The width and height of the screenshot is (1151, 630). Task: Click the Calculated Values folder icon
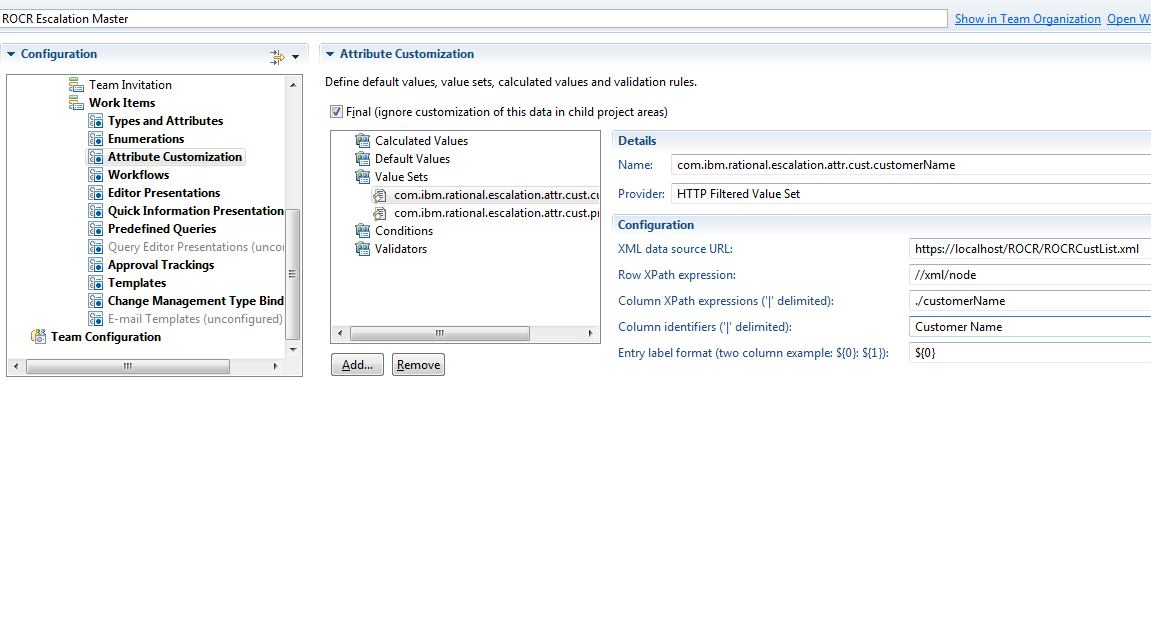coord(362,141)
